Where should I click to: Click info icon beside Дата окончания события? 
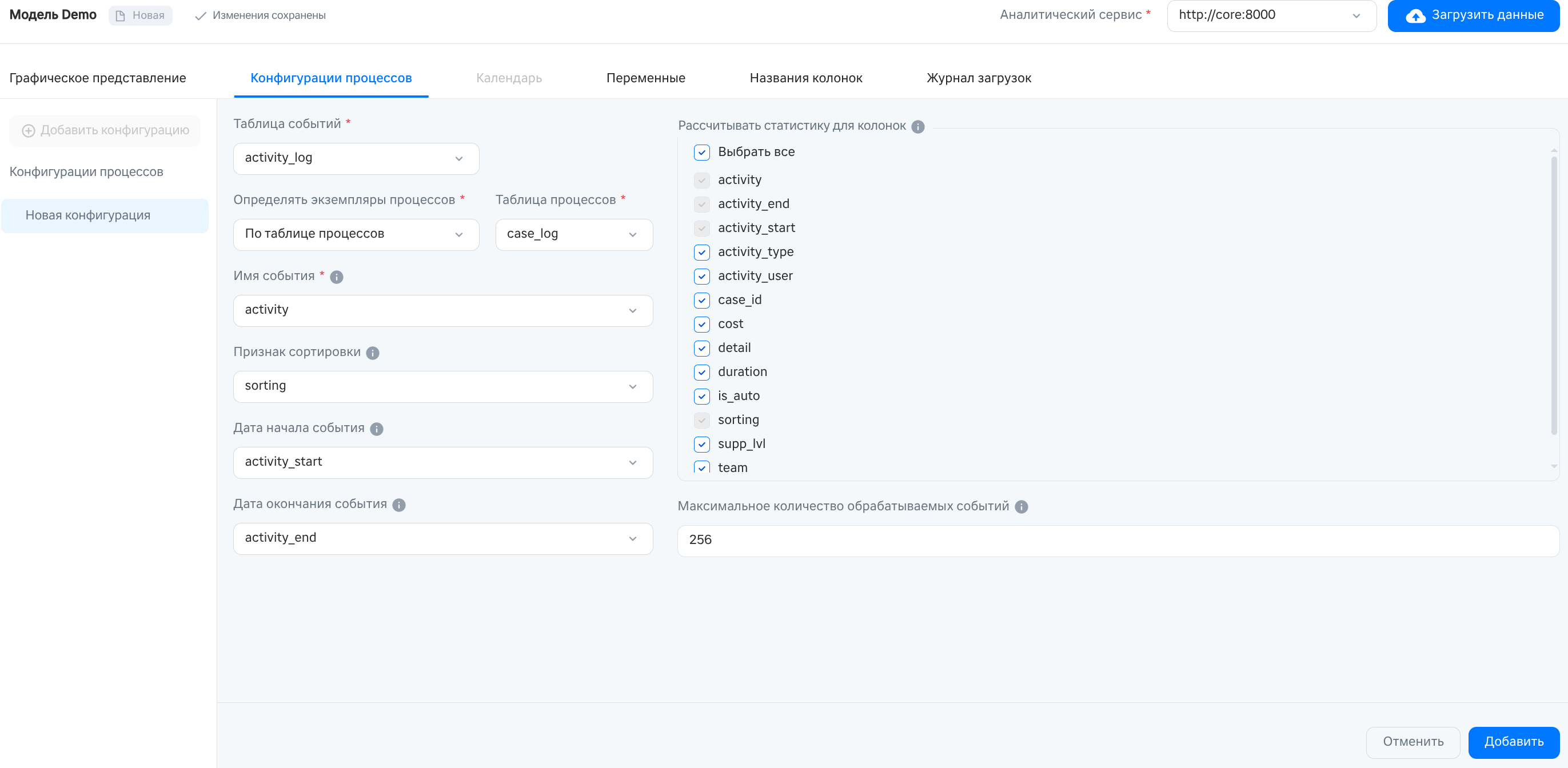398,505
